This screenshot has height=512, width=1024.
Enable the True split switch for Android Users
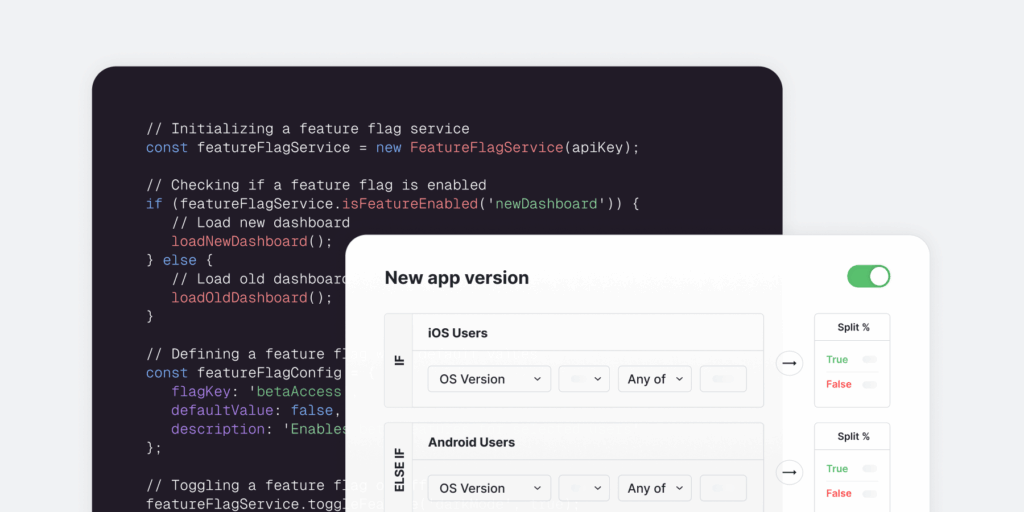tap(869, 469)
